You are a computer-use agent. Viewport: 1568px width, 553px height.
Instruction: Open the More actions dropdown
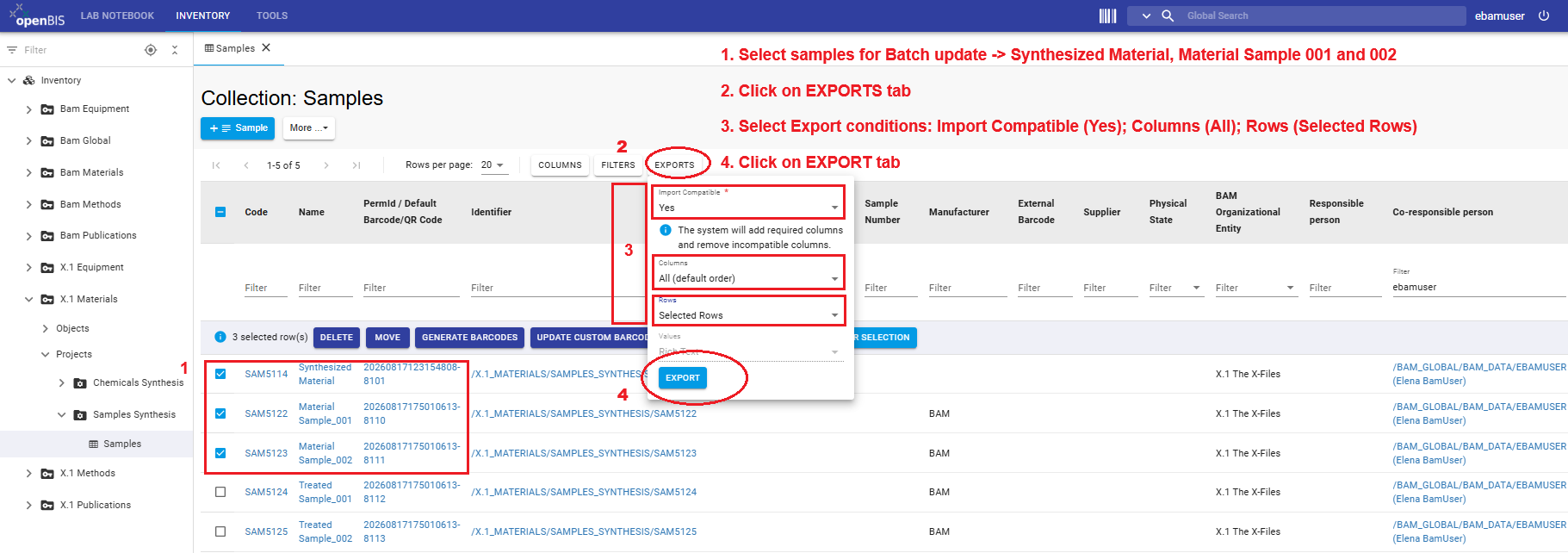click(309, 128)
